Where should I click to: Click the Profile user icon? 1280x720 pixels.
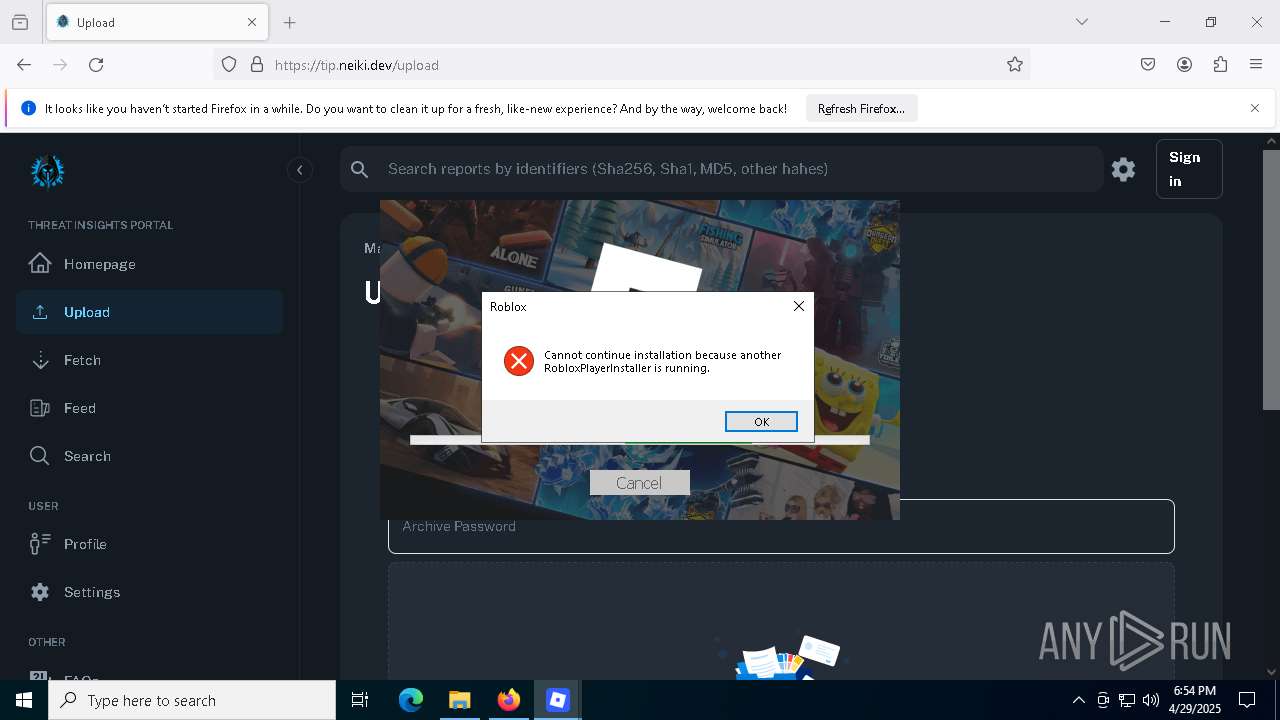pos(40,544)
